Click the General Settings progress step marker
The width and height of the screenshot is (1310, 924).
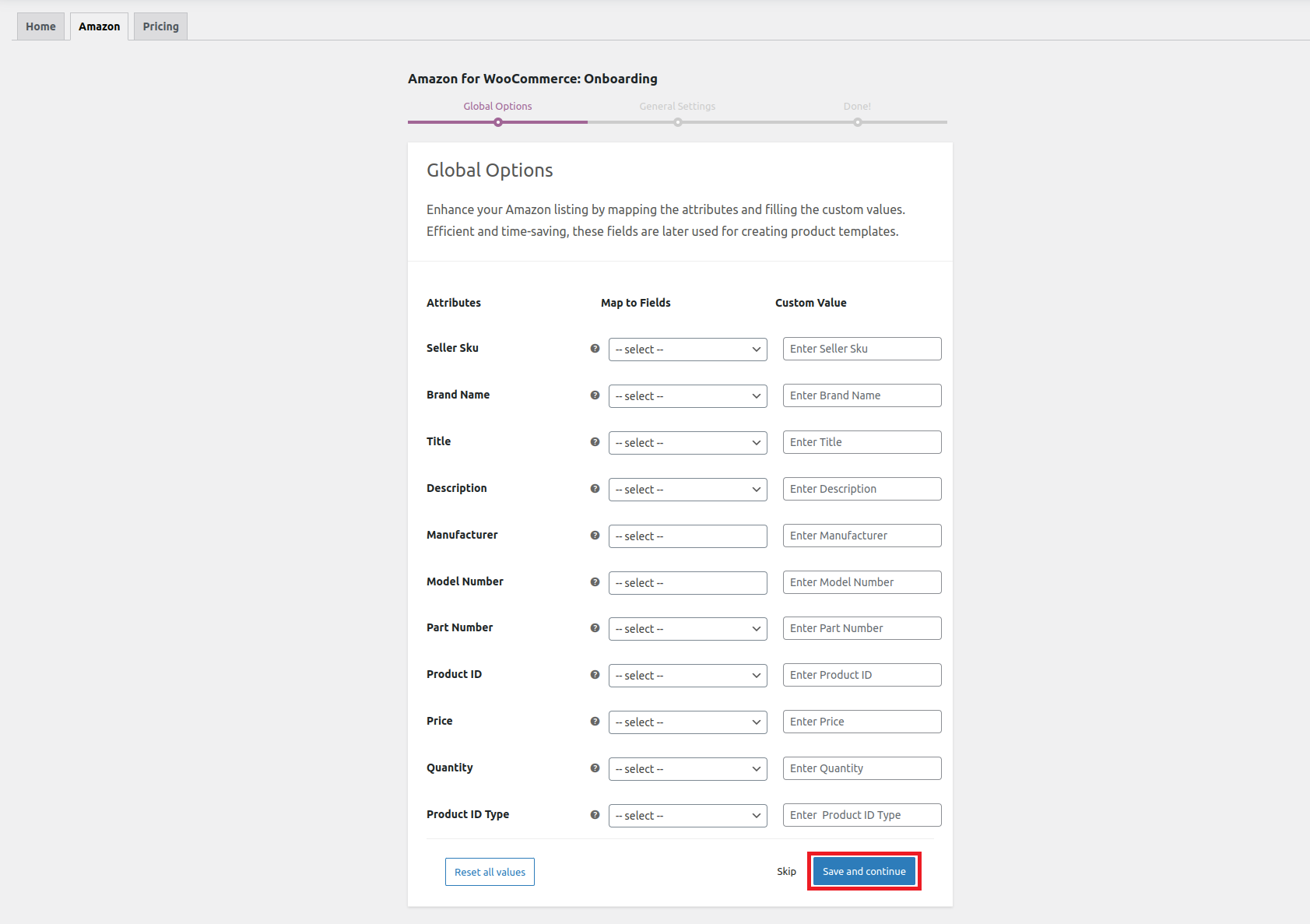[x=677, y=121]
